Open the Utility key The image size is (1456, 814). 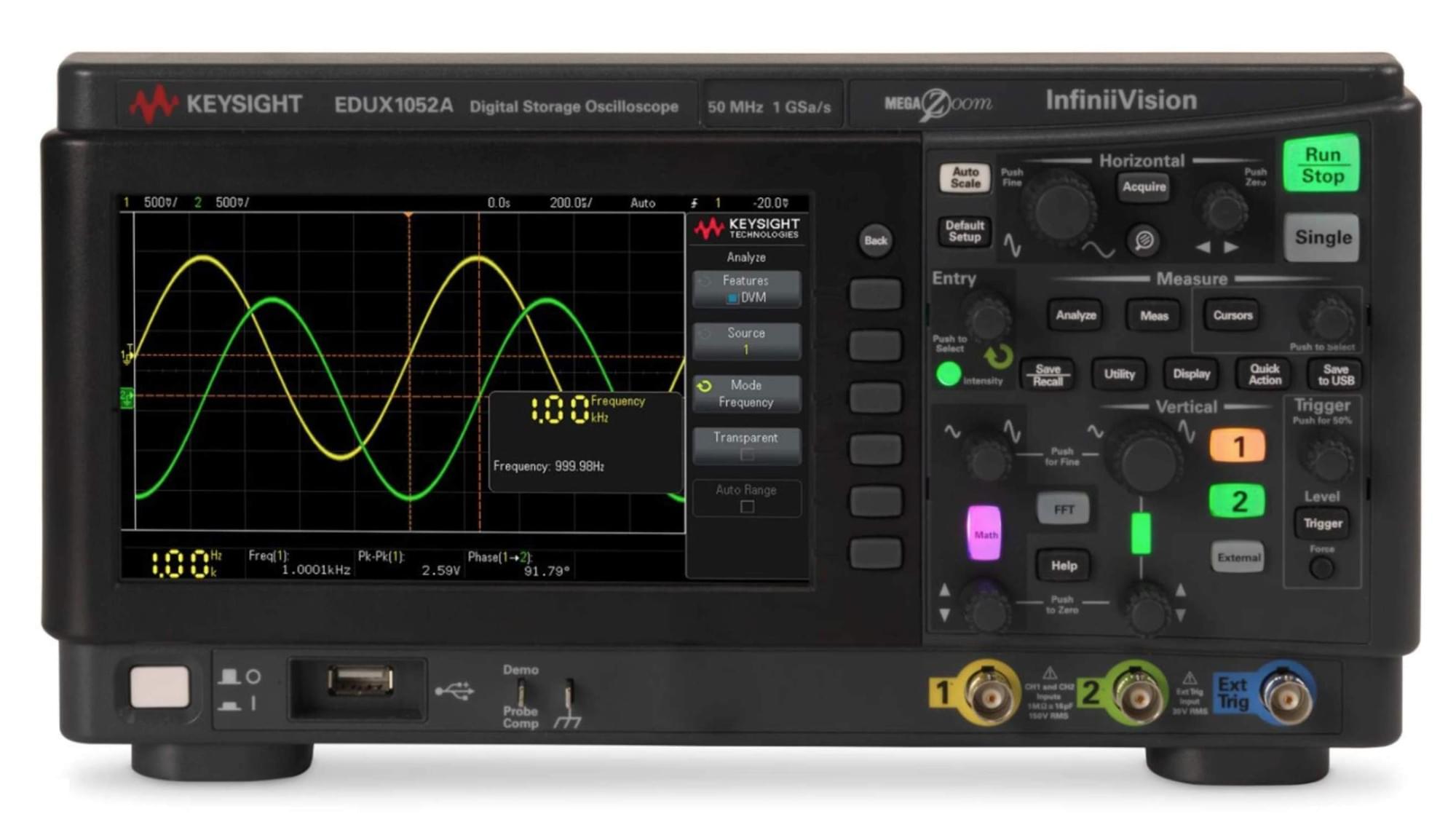pos(1119,374)
